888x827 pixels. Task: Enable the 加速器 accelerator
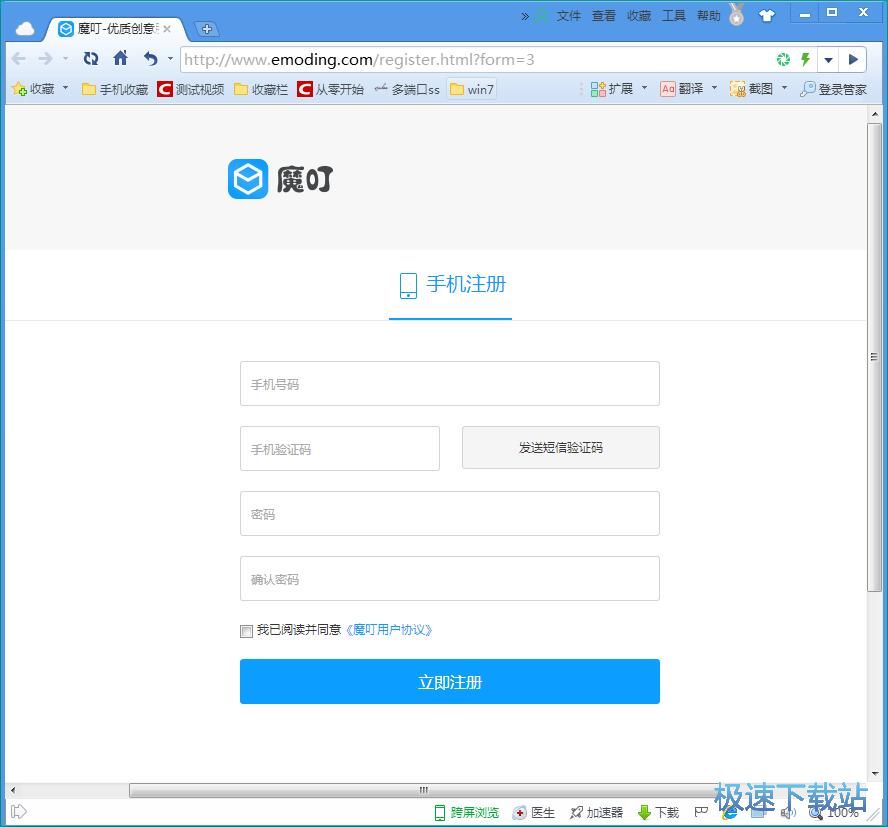point(596,812)
